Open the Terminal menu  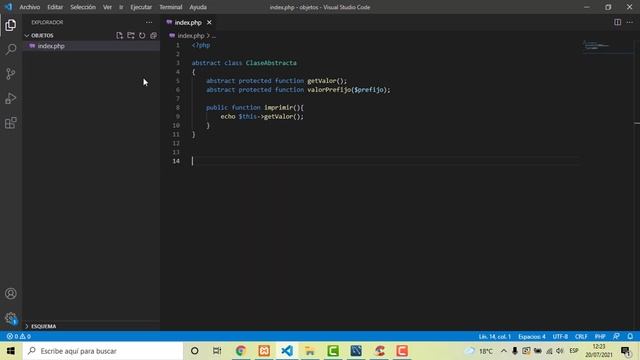pos(171,7)
